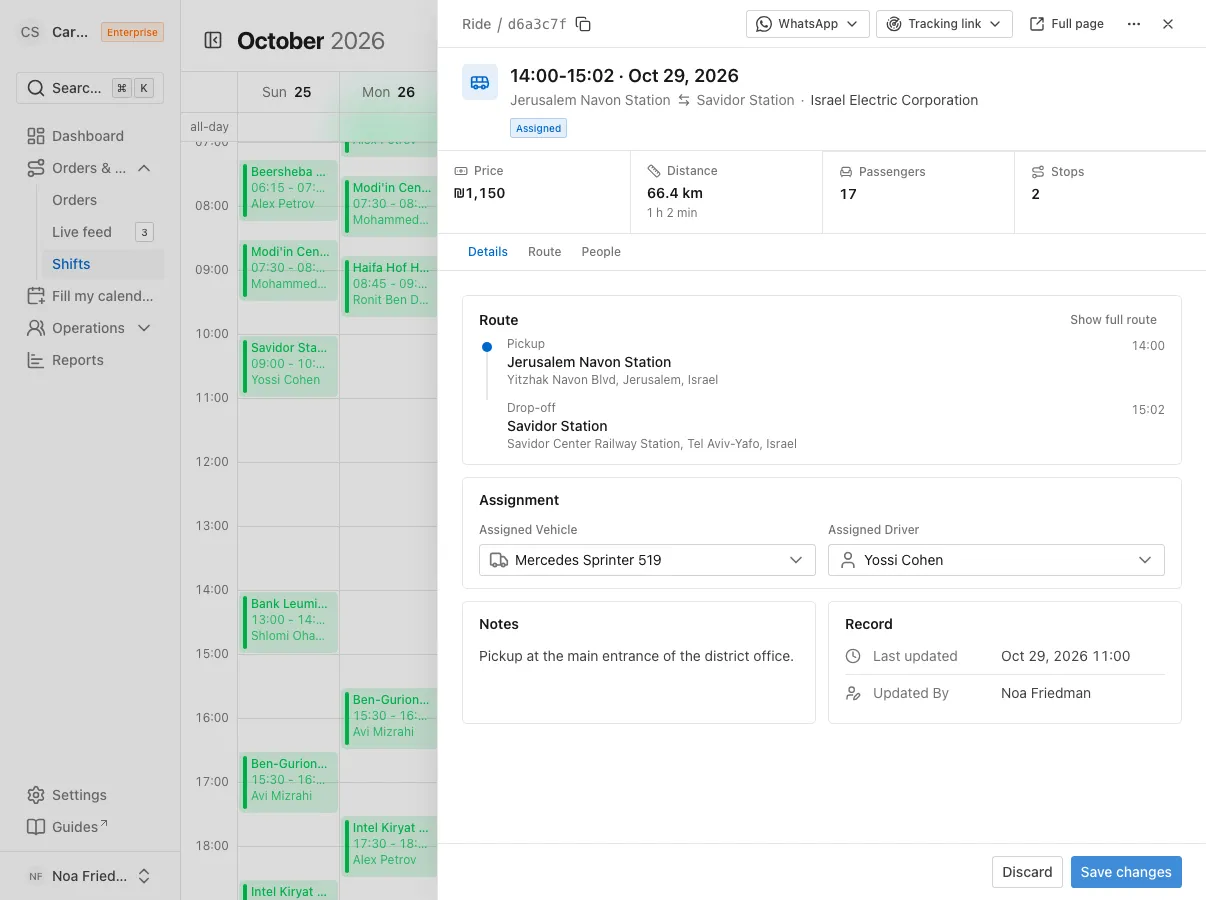Switch to the Route tab

point(544,252)
